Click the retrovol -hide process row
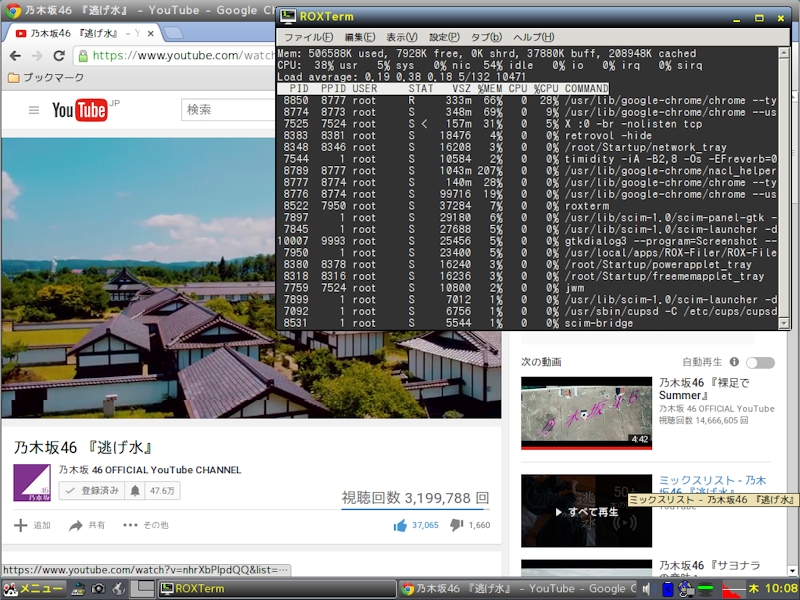This screenshot has height=600, width=800. (x=528, y=136)
